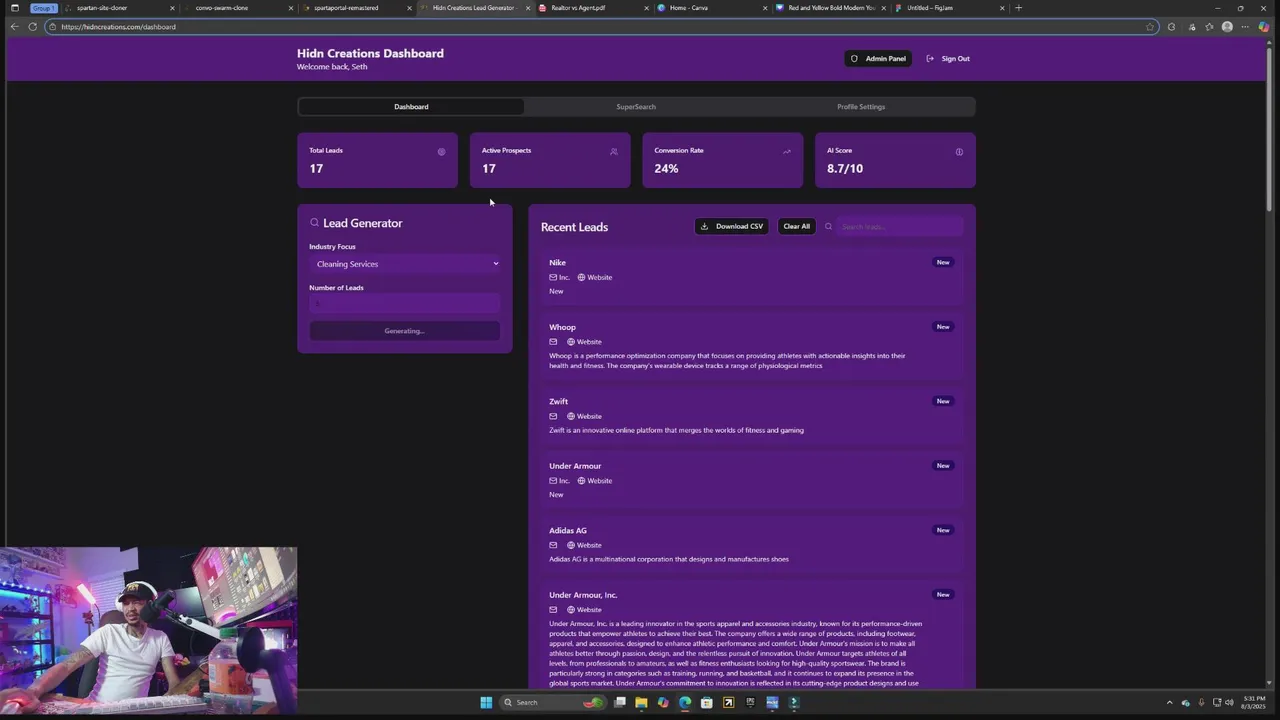Open Windows Start menu
This screenshot has width=1280, height=720.
point(486,702)
